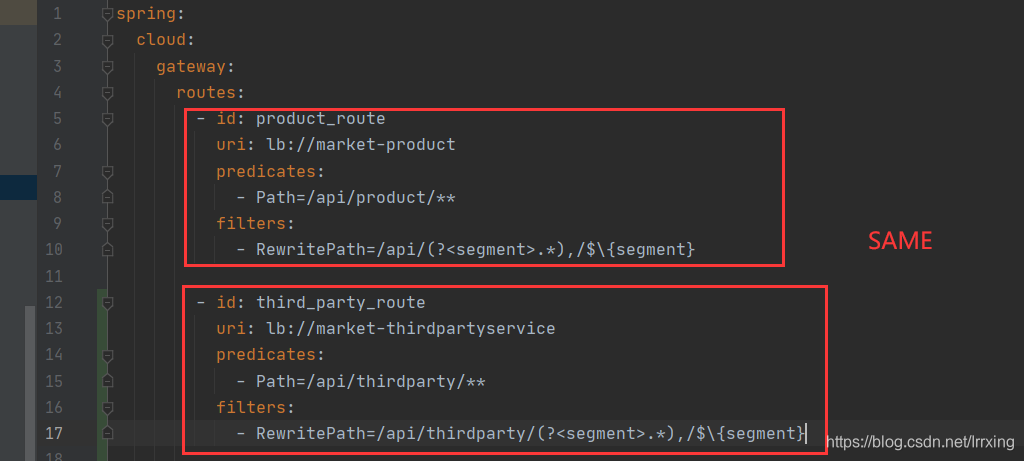Click line number 3 in the gutter
This screenshot has width=1024, height=461.
[57, 66]
